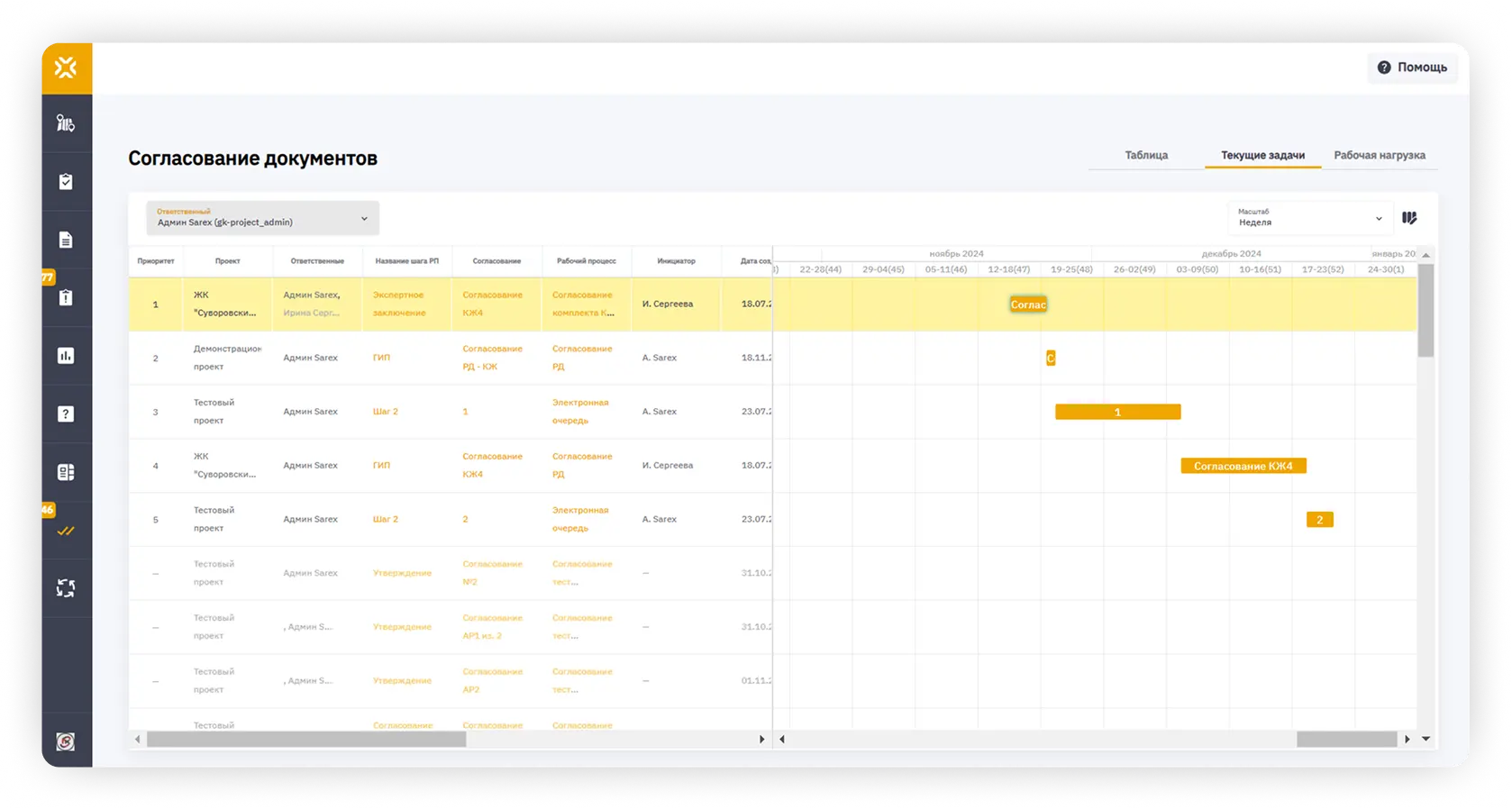Viewport: 1512px width, 809px height.
Task: Click the Gantt bar labeled 1
Action: tap(1117, 412)
